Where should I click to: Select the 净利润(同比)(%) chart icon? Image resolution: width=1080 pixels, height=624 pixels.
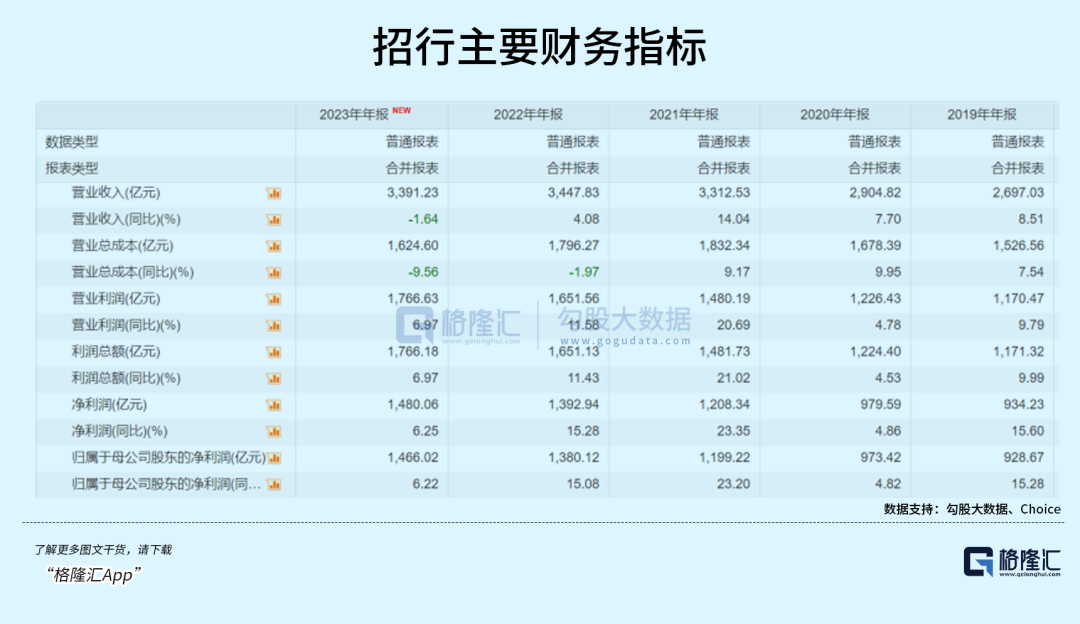[x=272, y=431]
